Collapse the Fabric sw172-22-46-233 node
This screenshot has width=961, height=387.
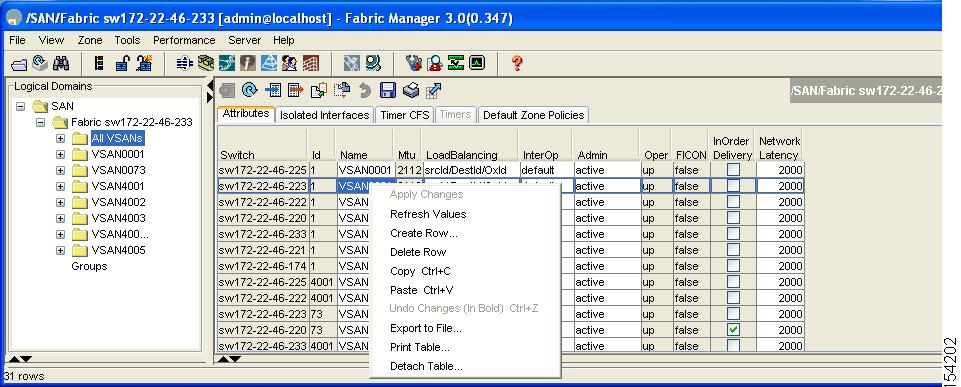40,122
